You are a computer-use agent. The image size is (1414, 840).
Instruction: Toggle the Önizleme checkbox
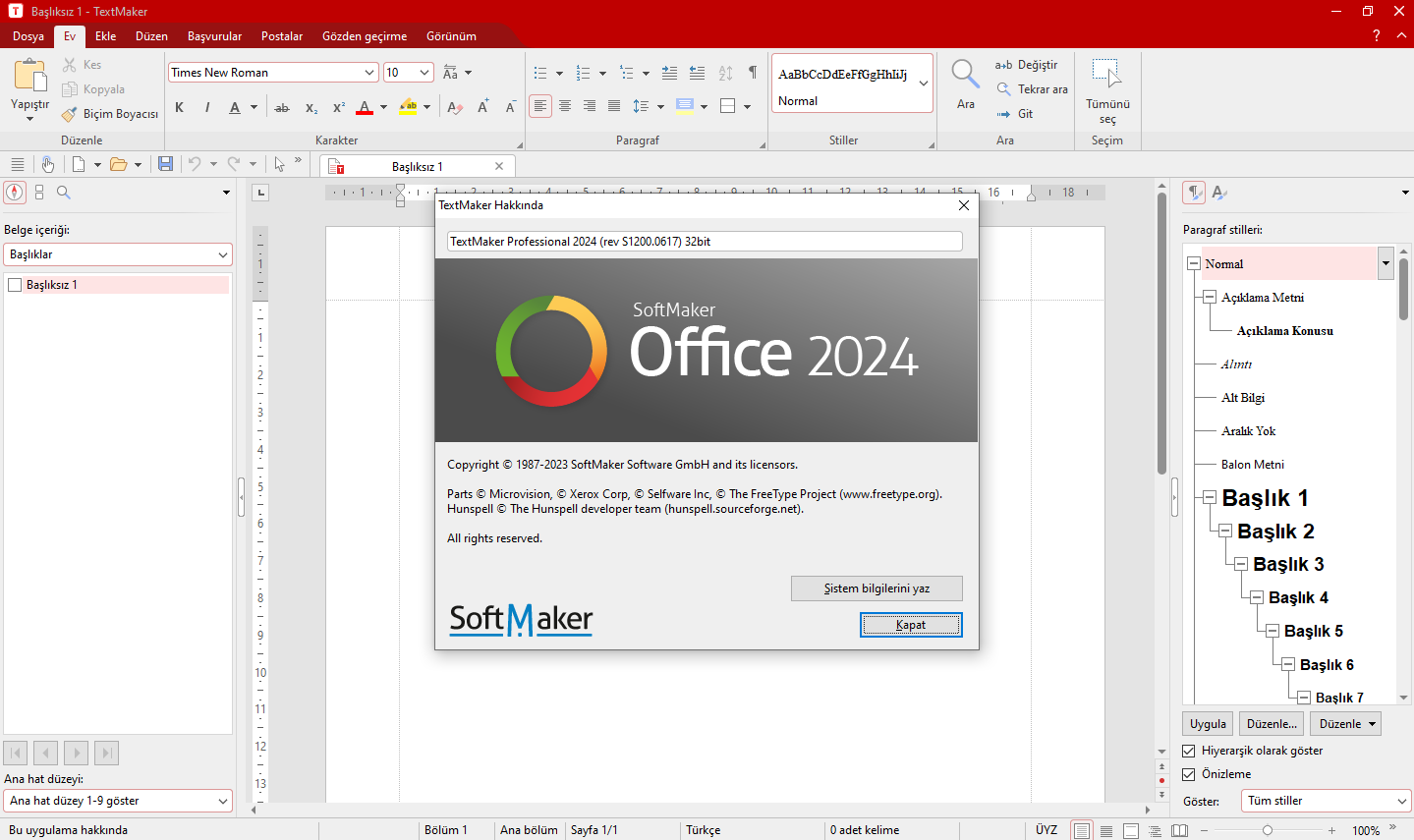pyautogui.click(x=1189, y=774)
